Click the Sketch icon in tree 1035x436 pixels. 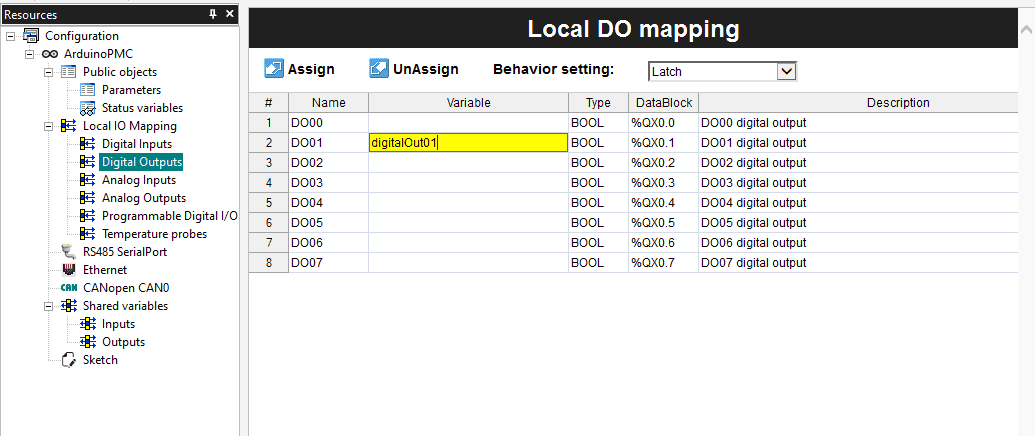point(68,360)
